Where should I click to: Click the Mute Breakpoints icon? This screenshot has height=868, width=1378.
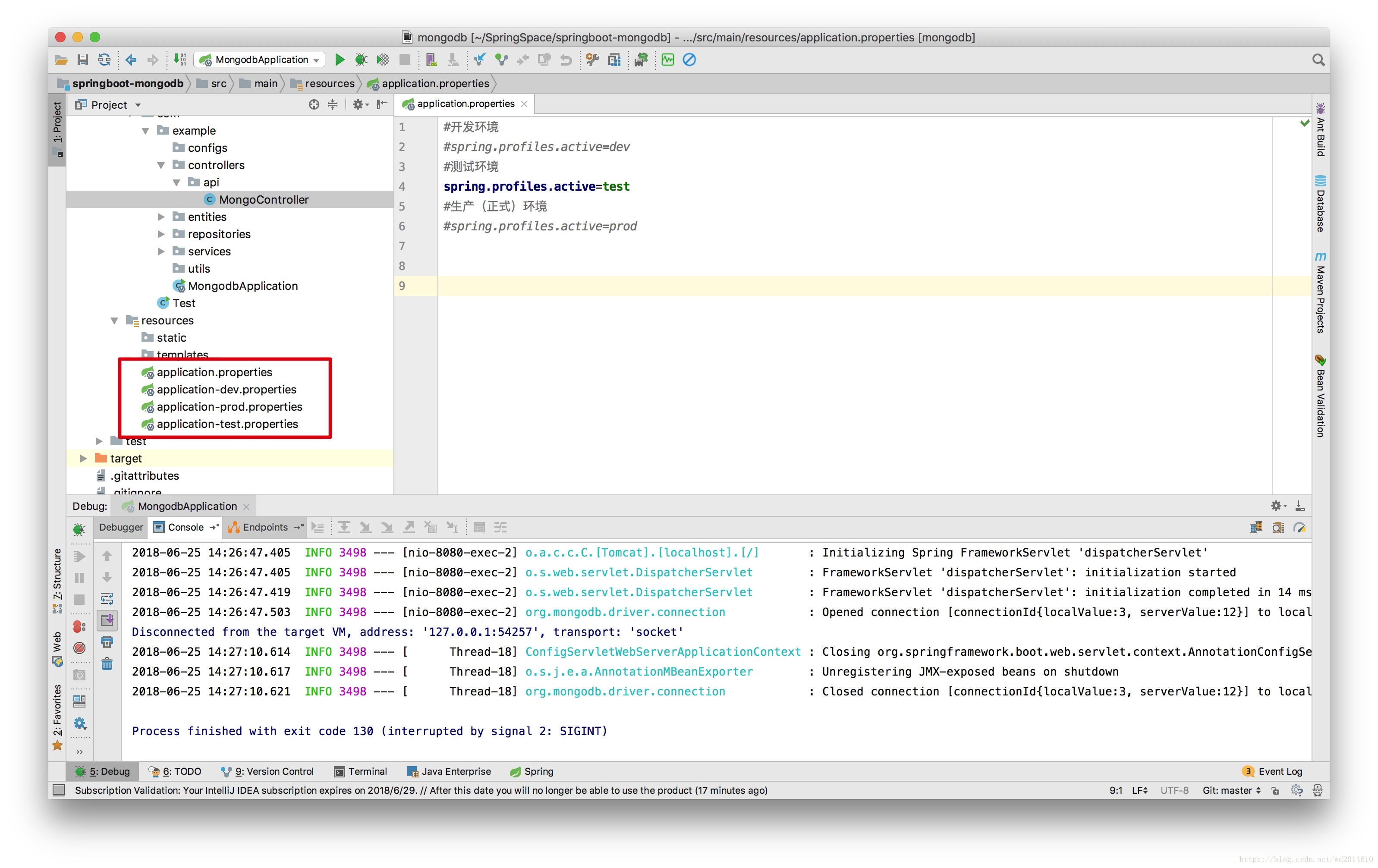point(79,648)
